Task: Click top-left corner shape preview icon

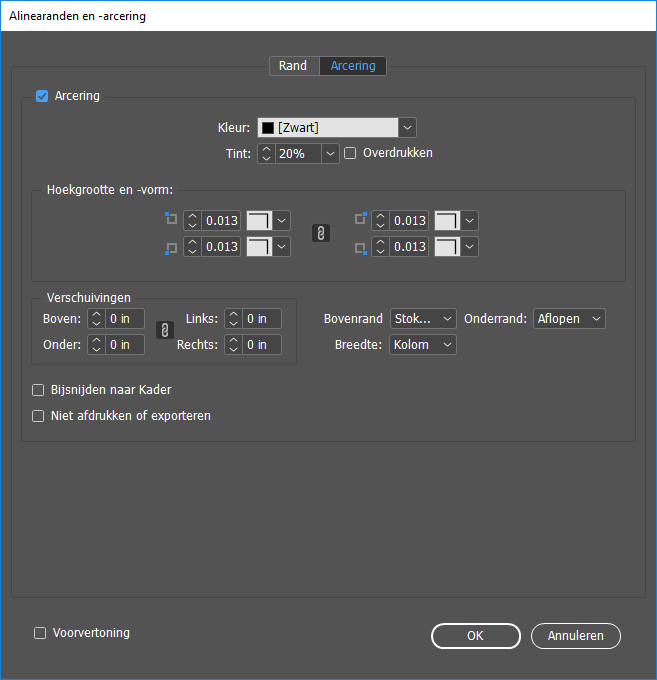Action: [x=259, y=220]
